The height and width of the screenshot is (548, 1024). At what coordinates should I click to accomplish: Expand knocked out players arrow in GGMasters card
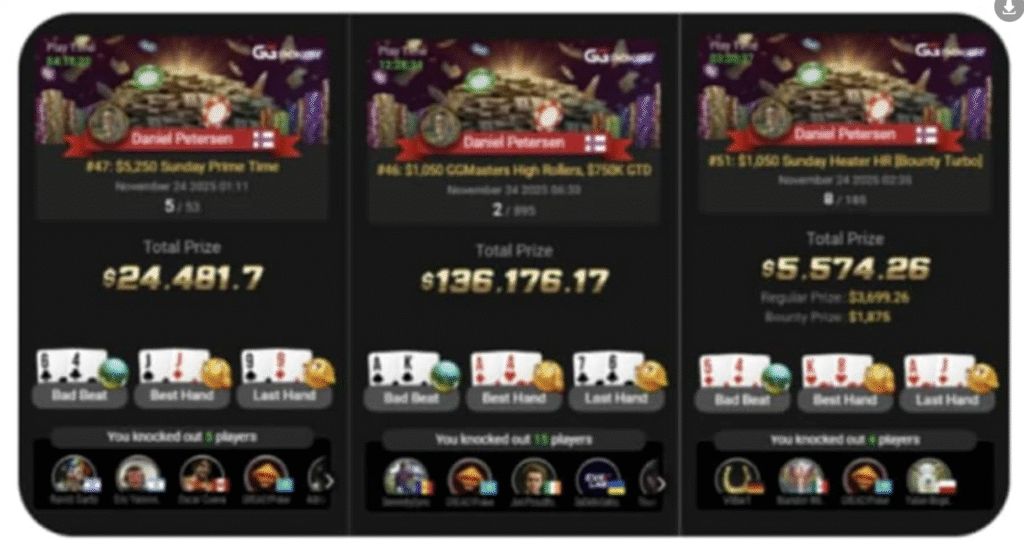[x=660, y=484]
